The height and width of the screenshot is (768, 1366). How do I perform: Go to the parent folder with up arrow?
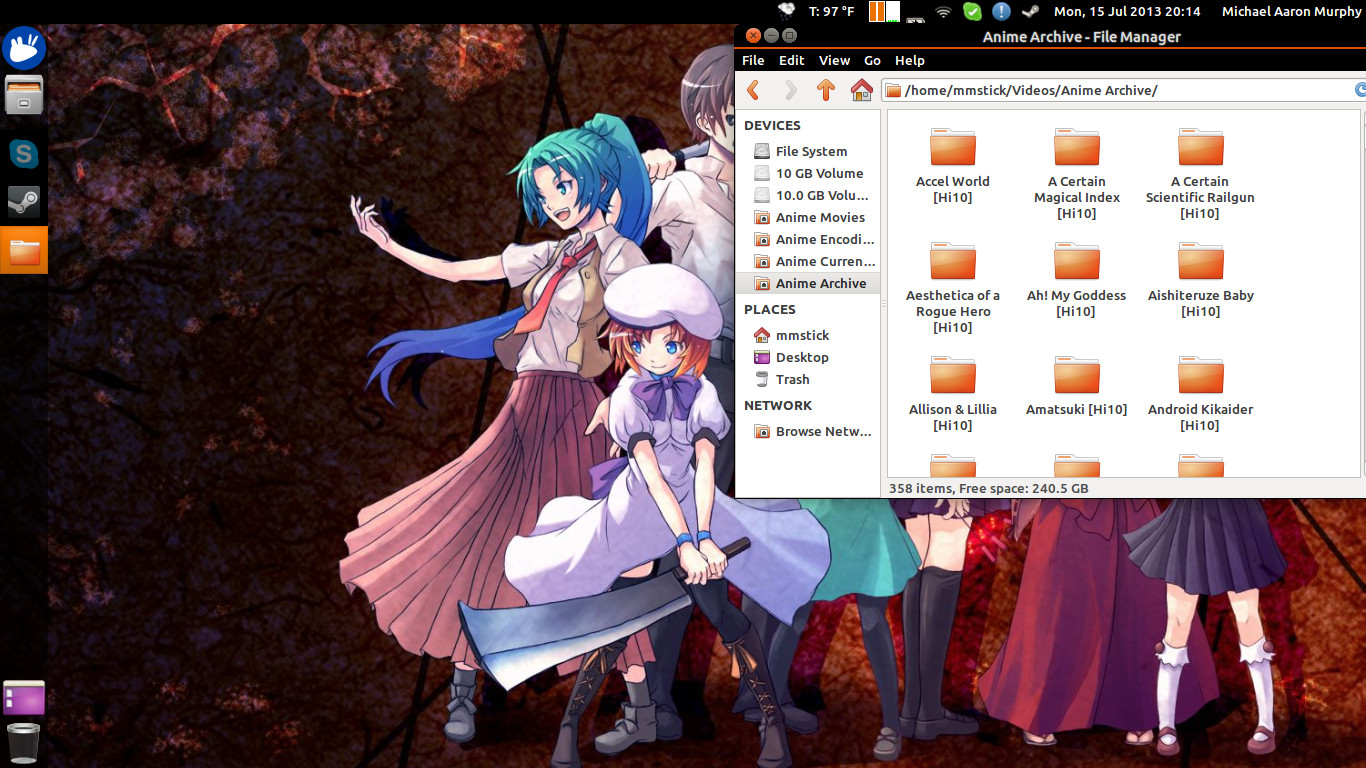tap(825, 90)
